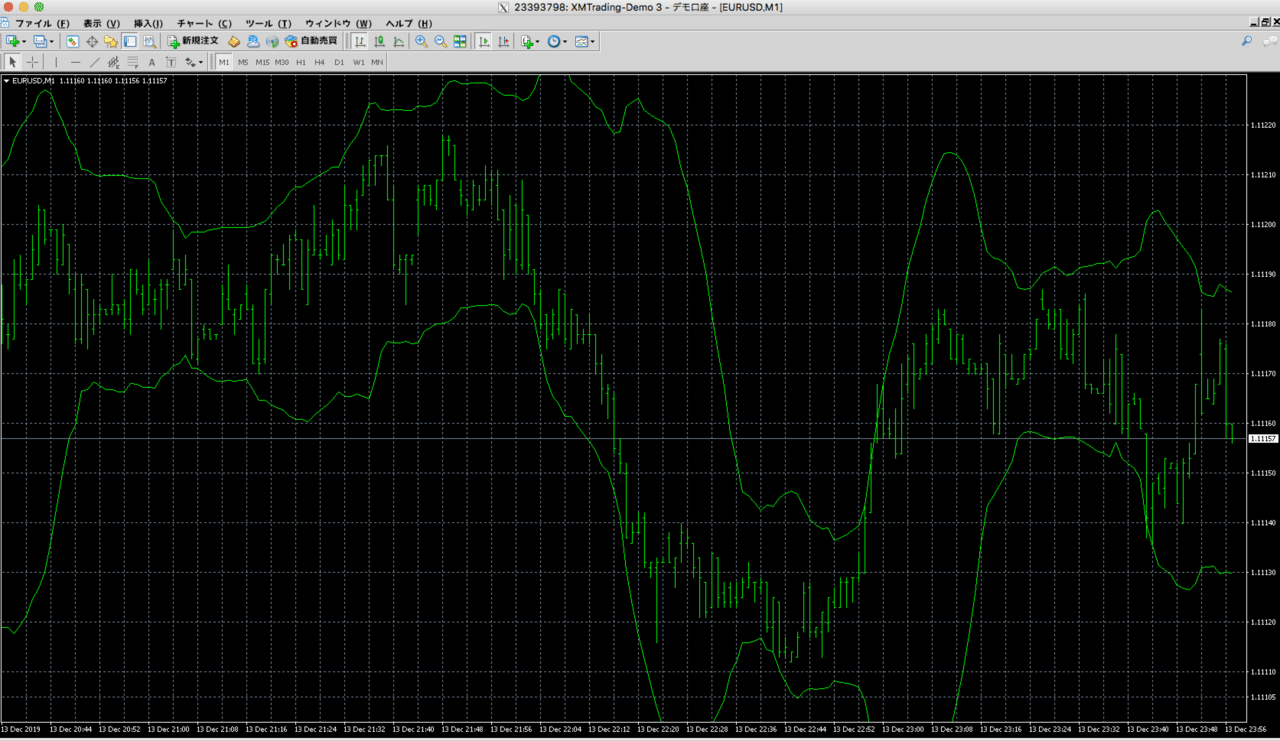Draw a vertical line
The width and height of the screenshot is (1280, 741).
coord(56,62)
